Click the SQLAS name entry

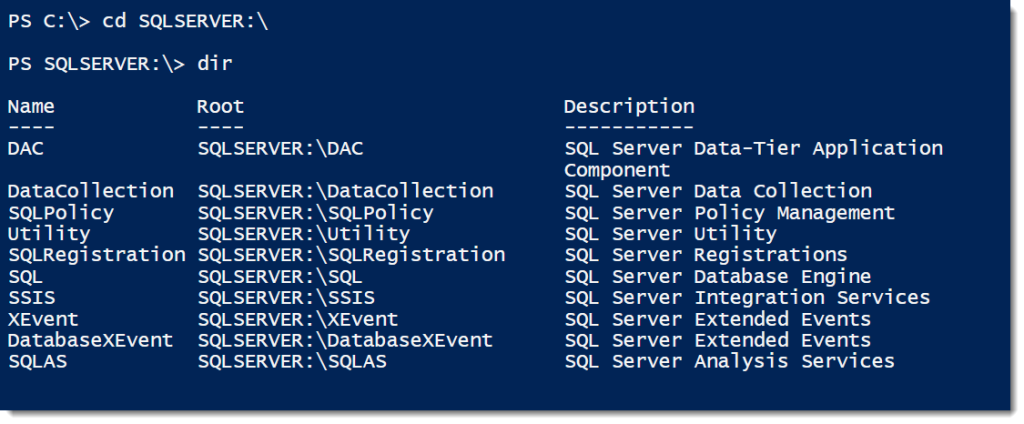37,361
